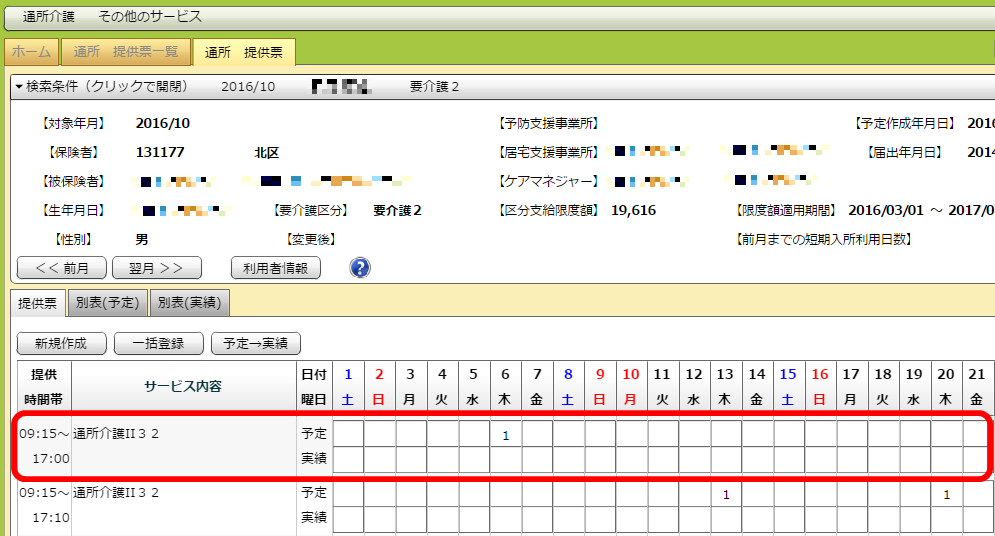Switch to the ホーム tab
The width and height of the screenshot is (995, 536).
point(31,52)
